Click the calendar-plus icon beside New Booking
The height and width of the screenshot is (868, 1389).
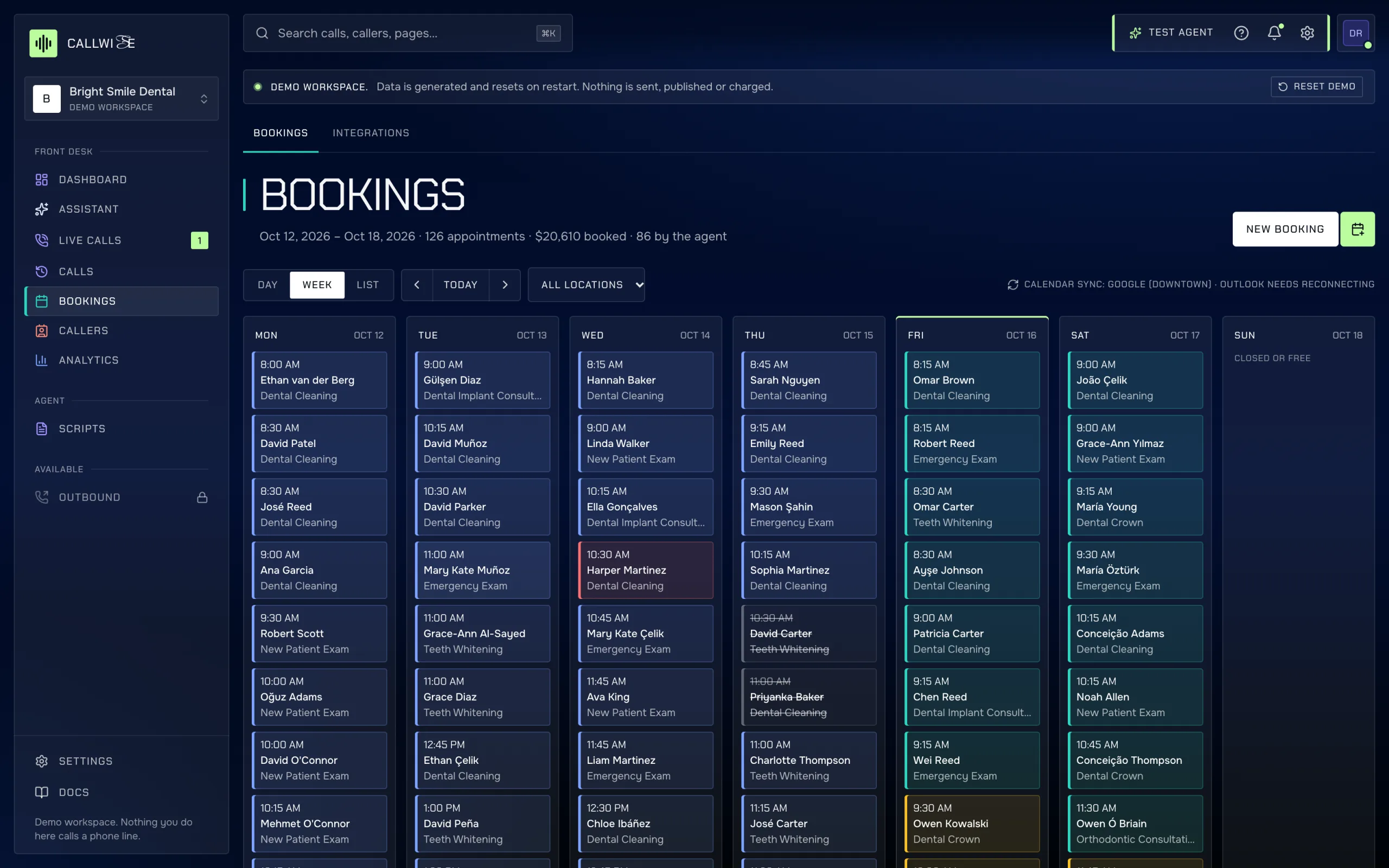tap(1357, 229)
